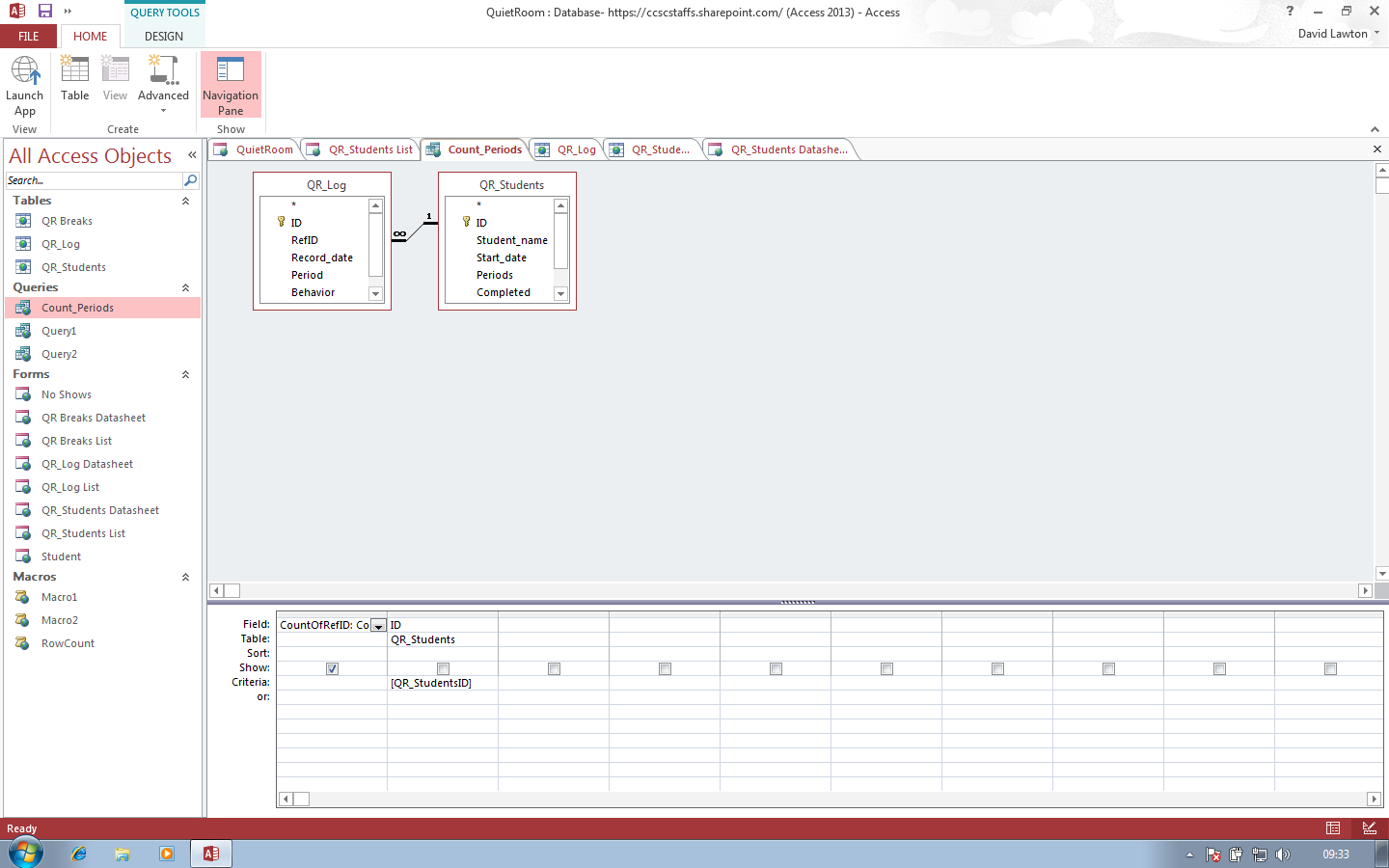Select Completed field in QR_Students table

tap(504, 292)
